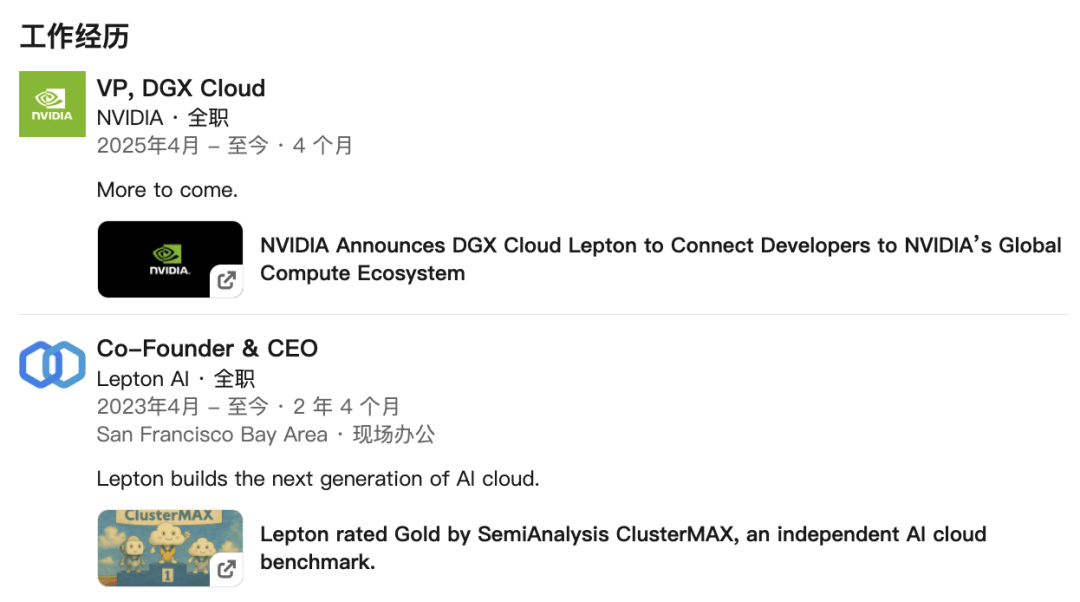Screen dimensions: 1080x602
Task: Click external link icon on ClusterMAX thumbnail
Action: 227,569
